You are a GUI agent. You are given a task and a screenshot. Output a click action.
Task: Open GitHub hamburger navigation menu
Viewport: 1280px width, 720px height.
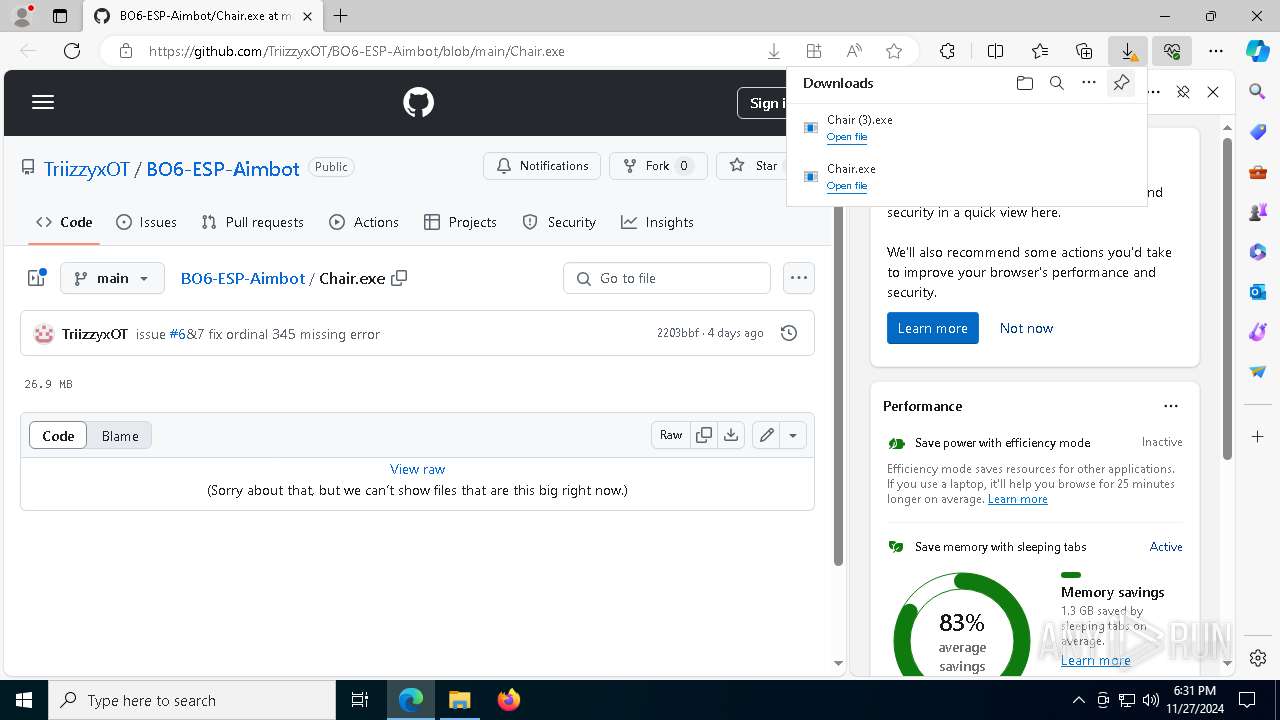[43, 102]
